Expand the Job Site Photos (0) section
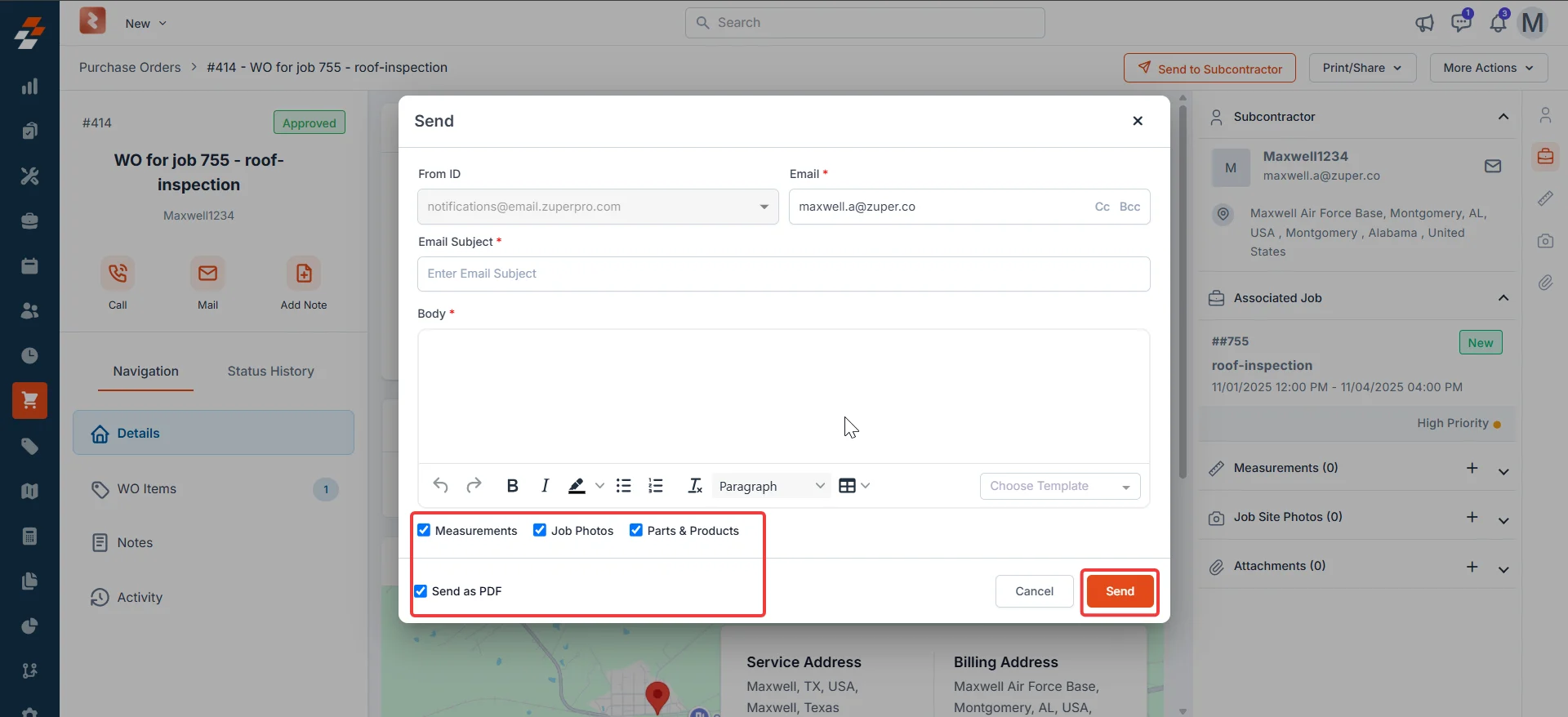Image resolution: width=1568 pixels, height=717 pixels. (x=1503, y=520)
